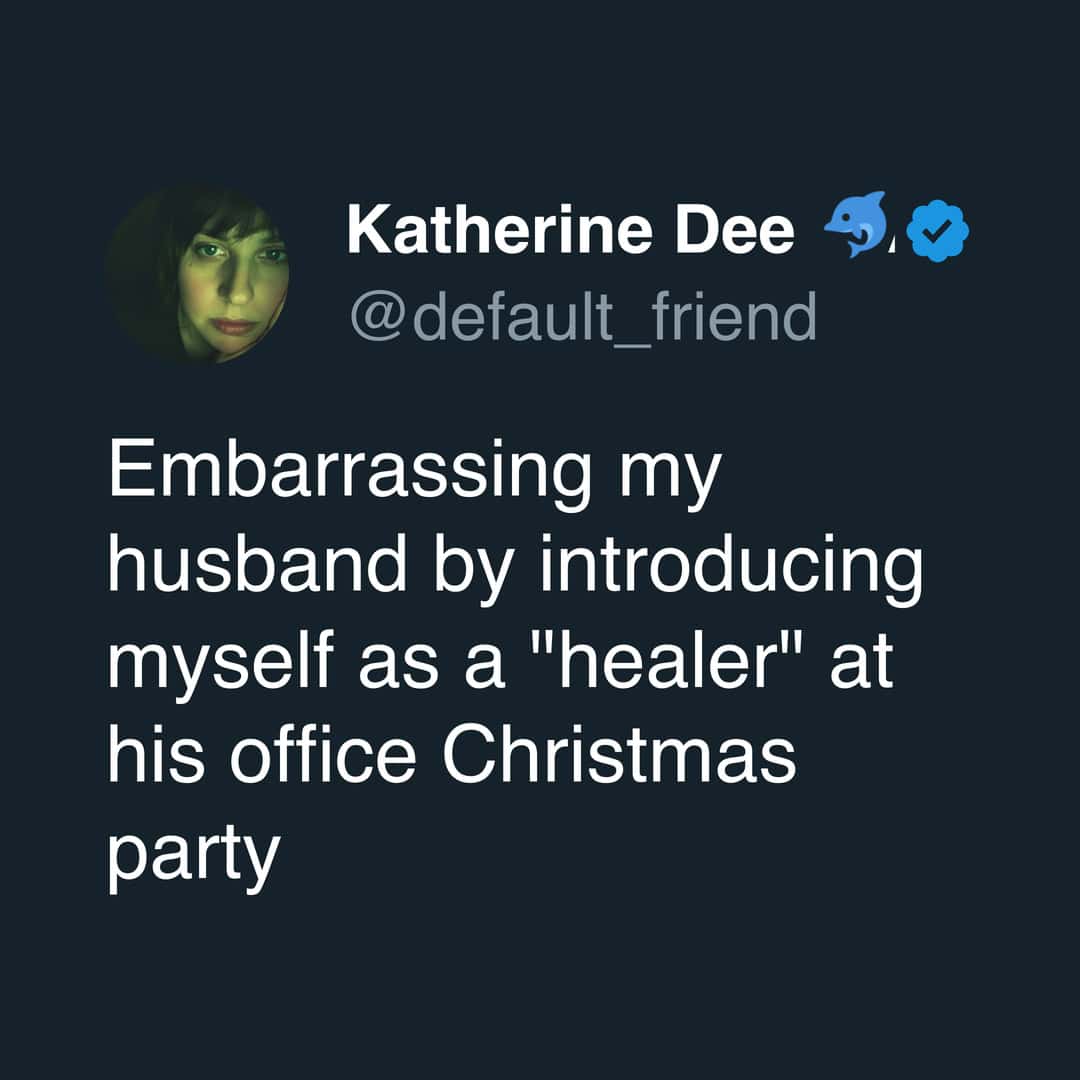Click the @default_friend handle
The image size is (1080, 1080).
click(x=582, y=316)
